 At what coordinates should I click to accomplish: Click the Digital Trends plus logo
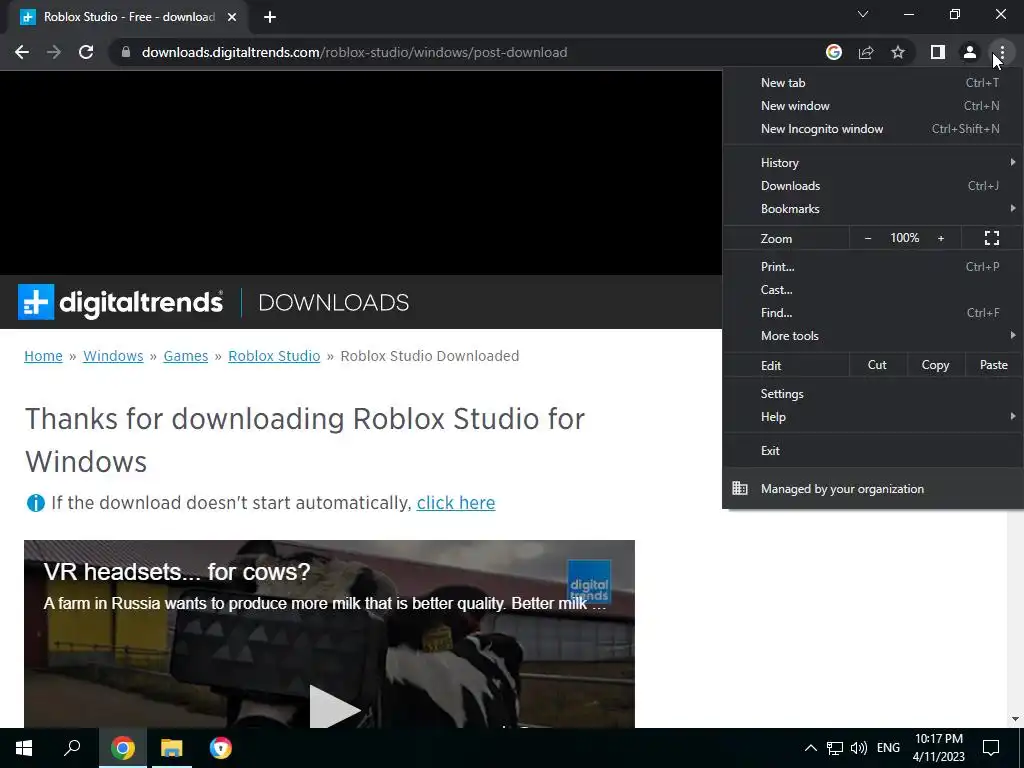pyautogui.click(x=36, y=302)
